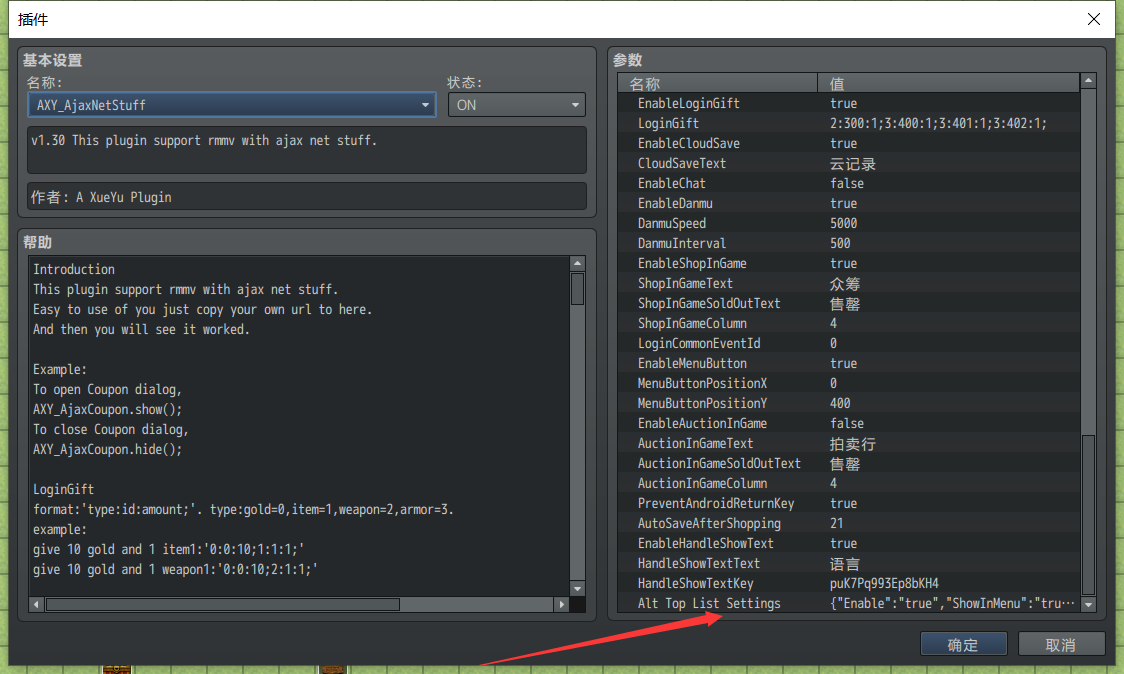This screenshot has width=1124, height=674.
Task: Select the LoginCommonEventId parameter
Action: 849,343
